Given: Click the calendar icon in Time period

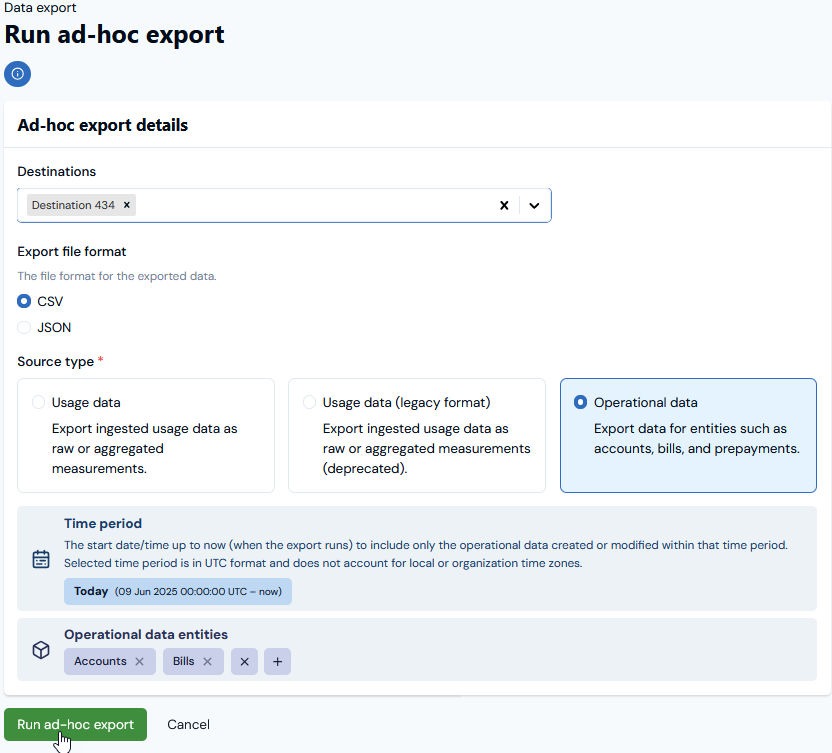Looking at the screenshot, I should (41, 559).
